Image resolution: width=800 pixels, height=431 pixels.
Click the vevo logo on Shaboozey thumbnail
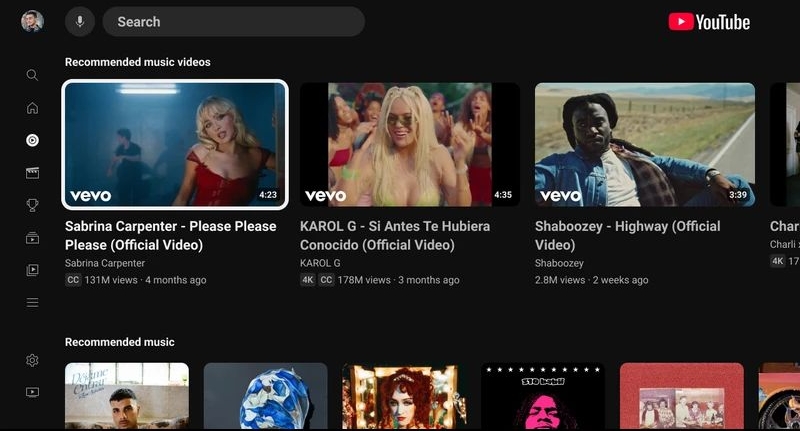pyautogui.click(x=560, y=196)
